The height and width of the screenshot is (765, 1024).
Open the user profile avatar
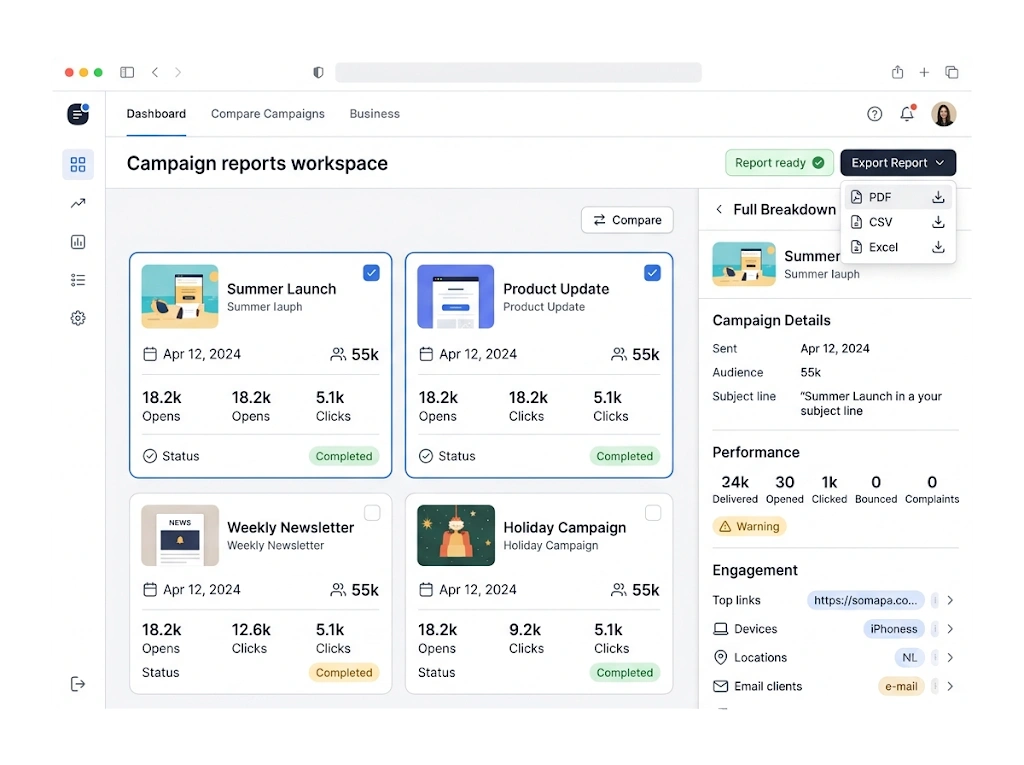(x=944, y=114)
